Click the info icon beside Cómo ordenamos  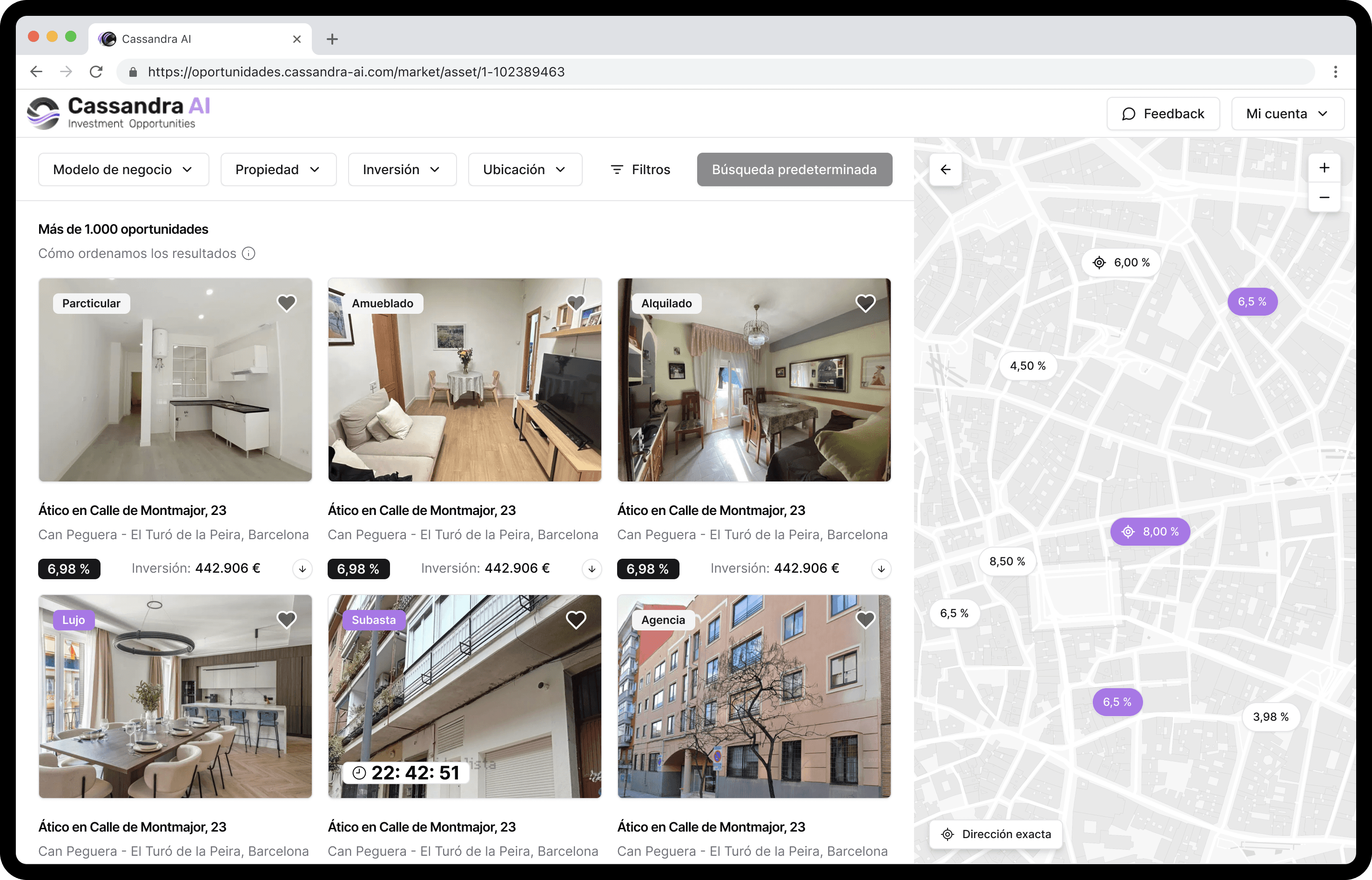click(x=249, y=254)
